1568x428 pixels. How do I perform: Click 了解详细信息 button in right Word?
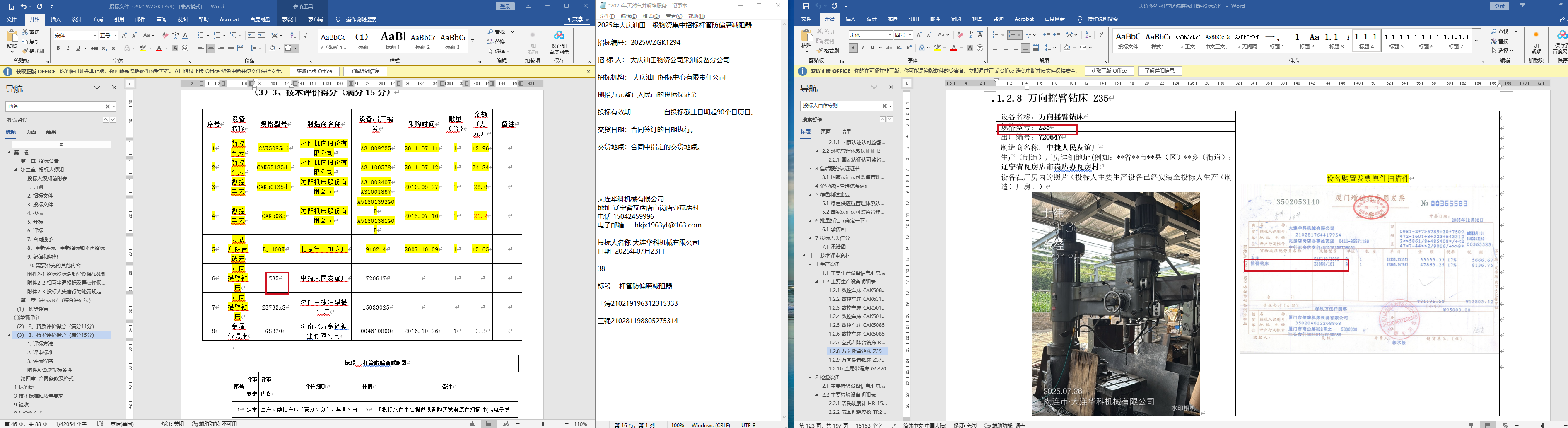[x=1160, y=70]
